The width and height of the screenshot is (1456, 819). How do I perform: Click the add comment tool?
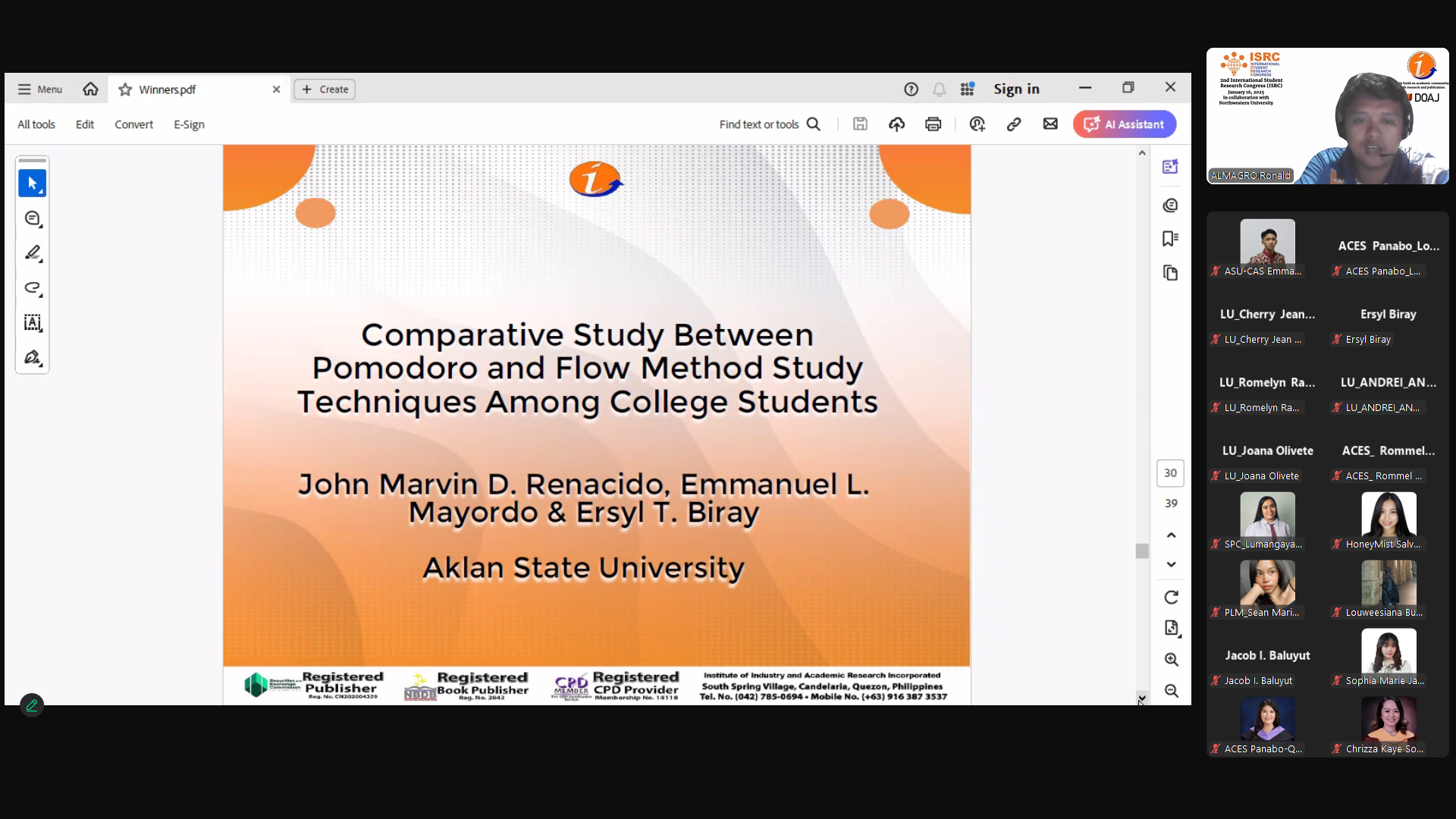coord(32,218)
